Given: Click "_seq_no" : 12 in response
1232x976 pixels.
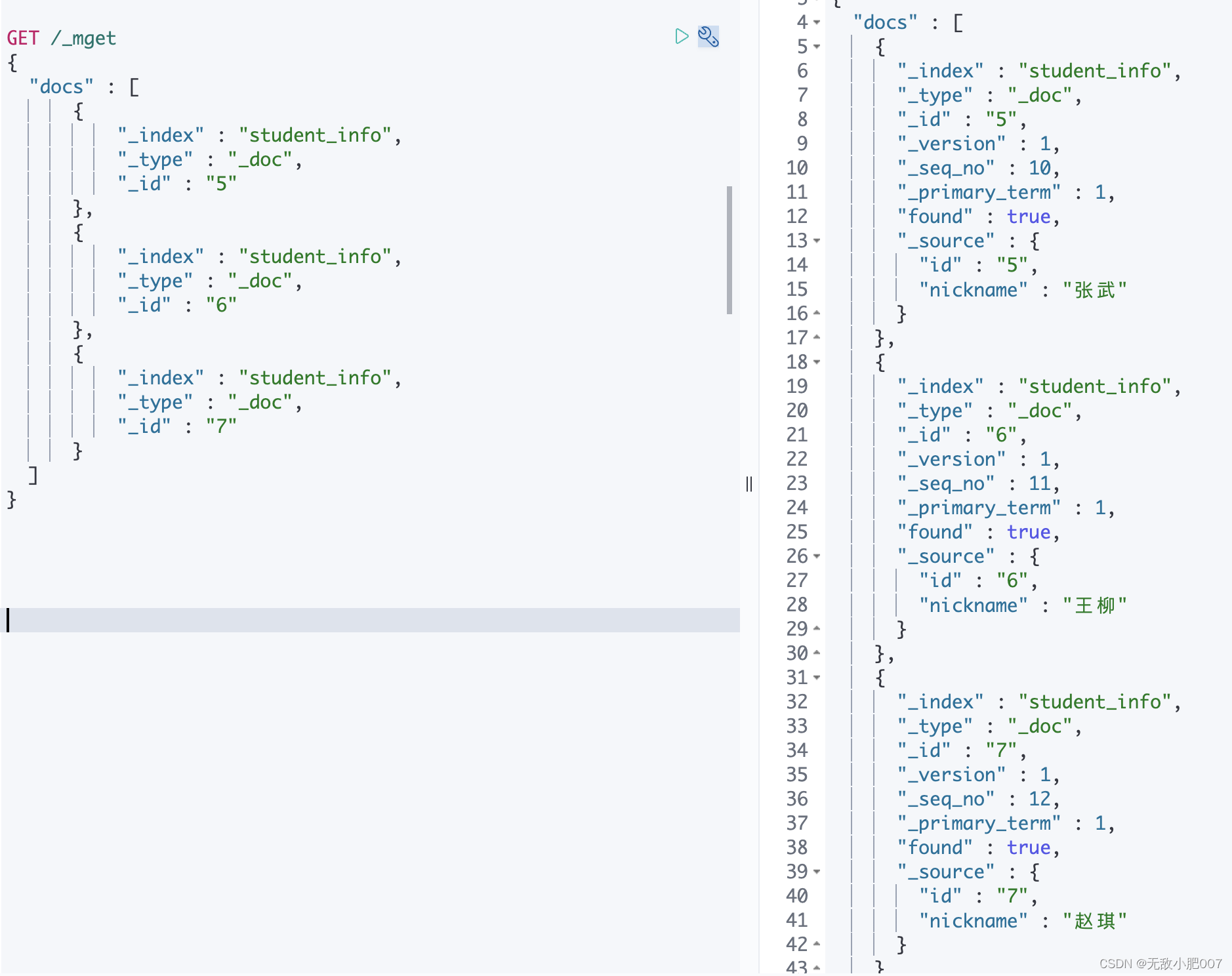Looking at the screenshot, I should coord(979,799).
